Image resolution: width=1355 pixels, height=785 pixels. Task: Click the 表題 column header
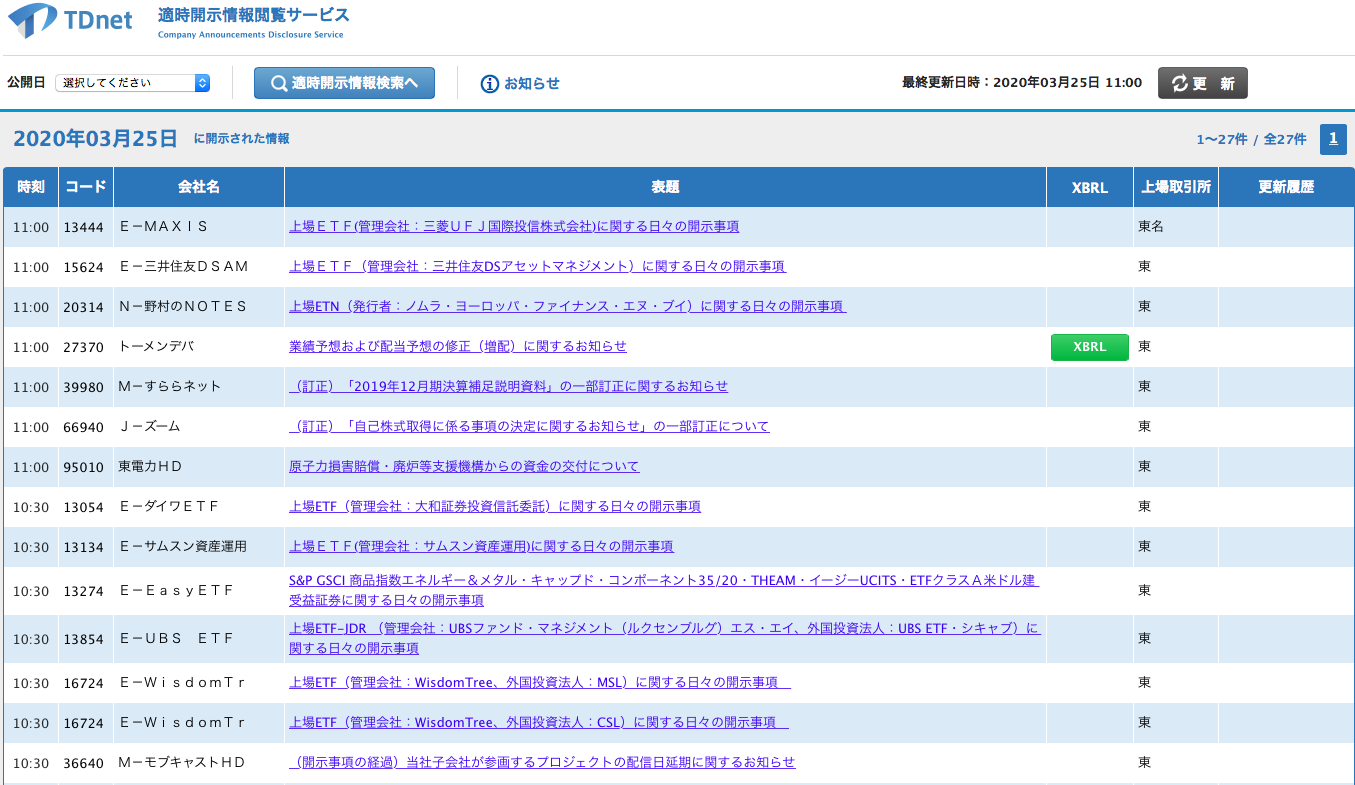[x=666, y=187]
